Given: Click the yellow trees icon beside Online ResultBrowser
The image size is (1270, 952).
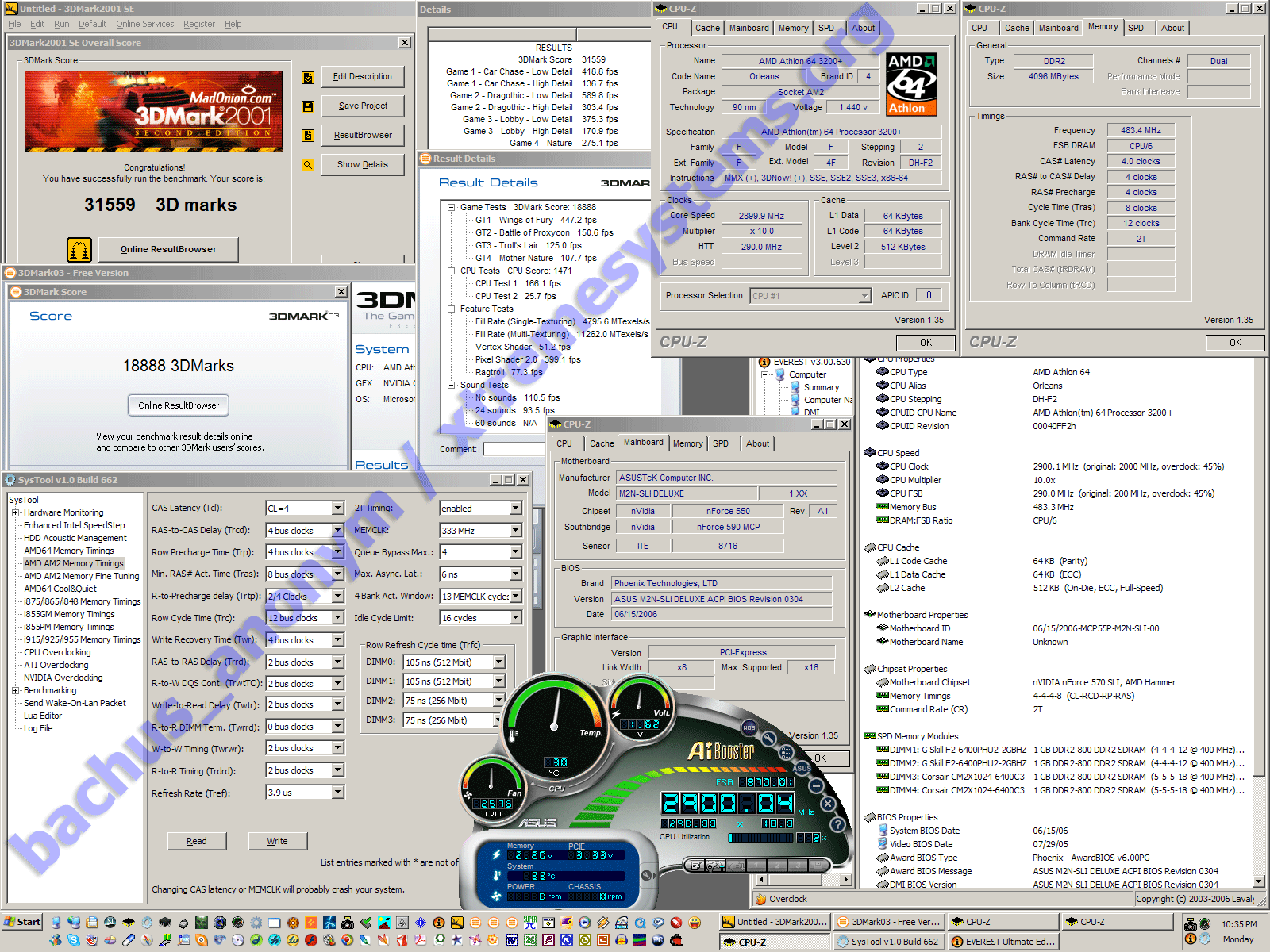Looking at the screenshot, I should click(79, 250).
